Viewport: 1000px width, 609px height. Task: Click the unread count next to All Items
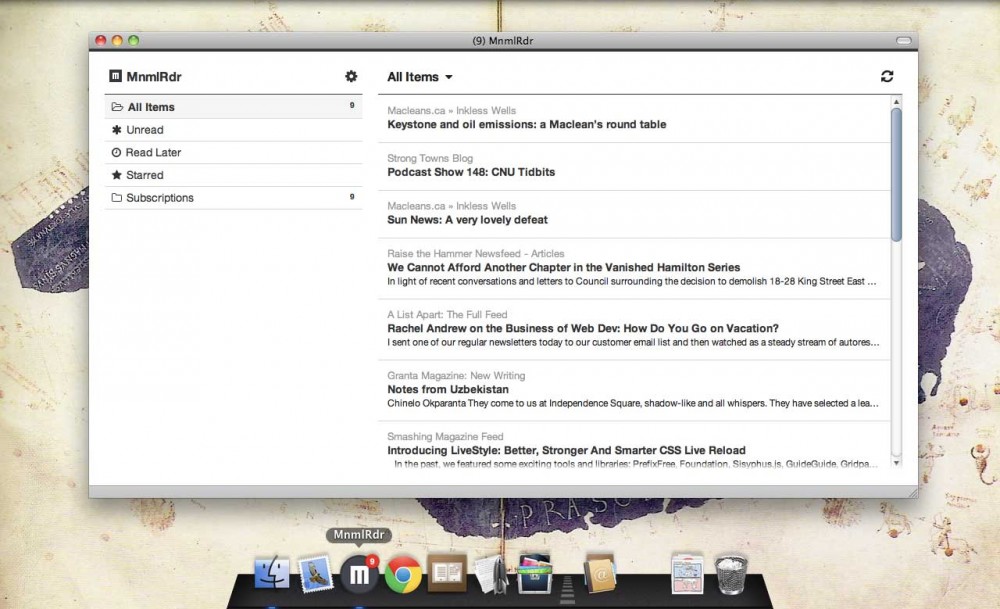[351, 105]
